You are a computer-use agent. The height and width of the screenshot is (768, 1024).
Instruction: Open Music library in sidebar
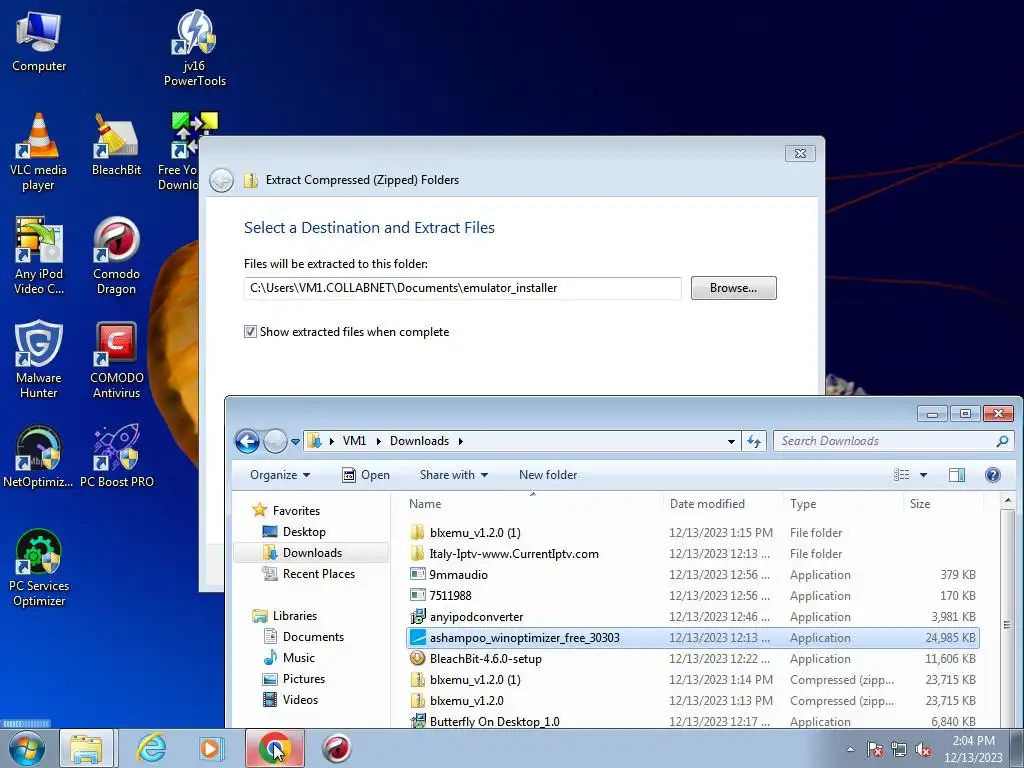289,658
